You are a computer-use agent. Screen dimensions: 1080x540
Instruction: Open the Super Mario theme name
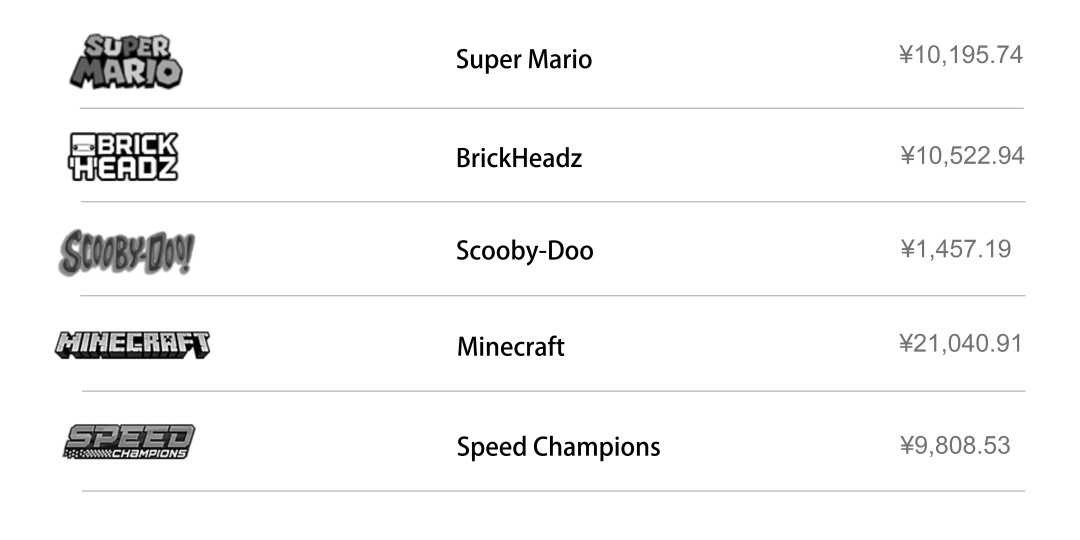click(x=523, y=59)
